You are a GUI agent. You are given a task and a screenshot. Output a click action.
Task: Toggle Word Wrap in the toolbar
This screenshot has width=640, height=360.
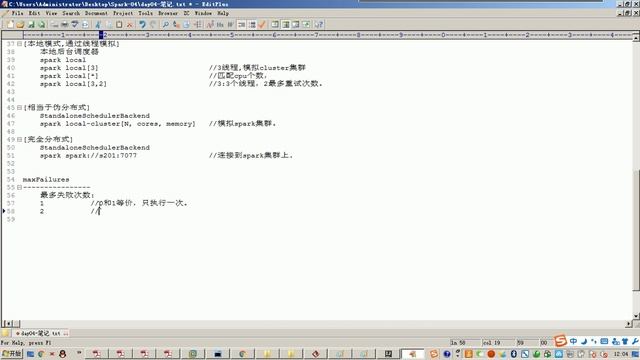click(231, 24)
